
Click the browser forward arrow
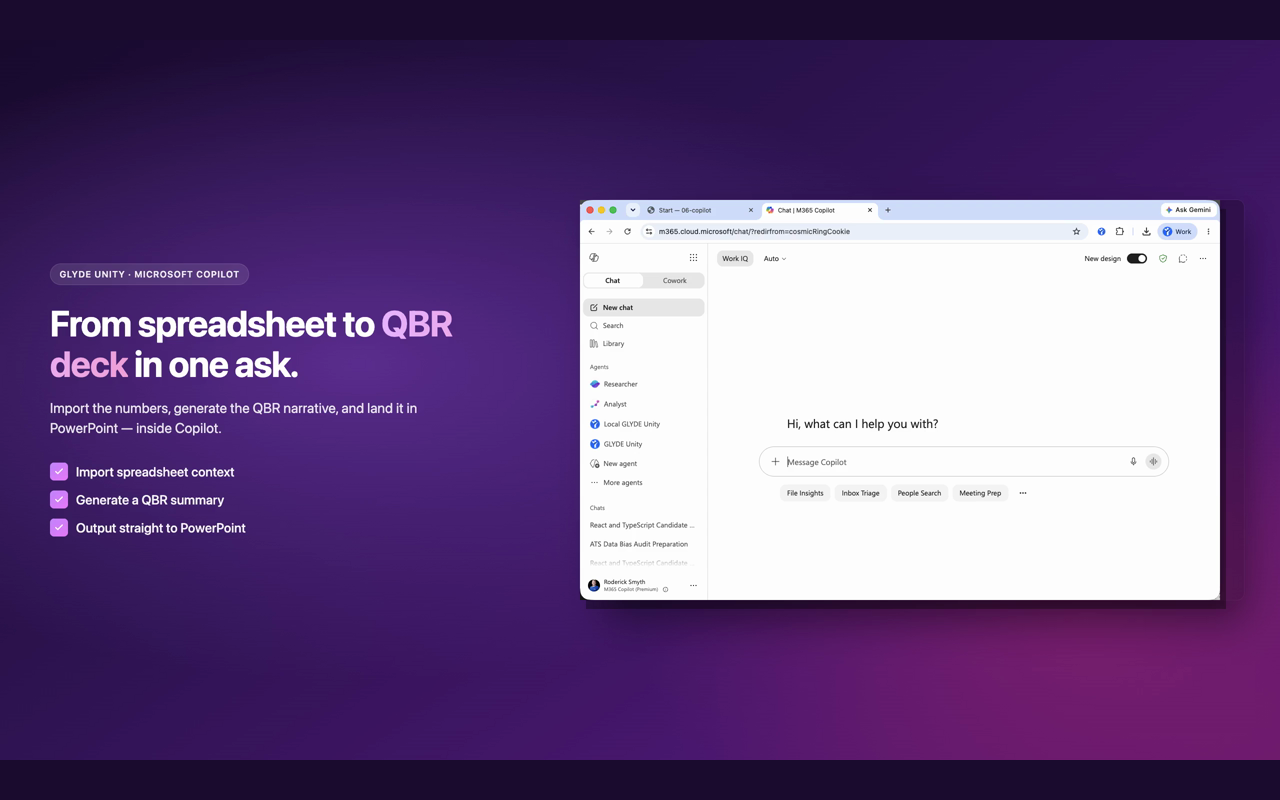tap(609, 232)
